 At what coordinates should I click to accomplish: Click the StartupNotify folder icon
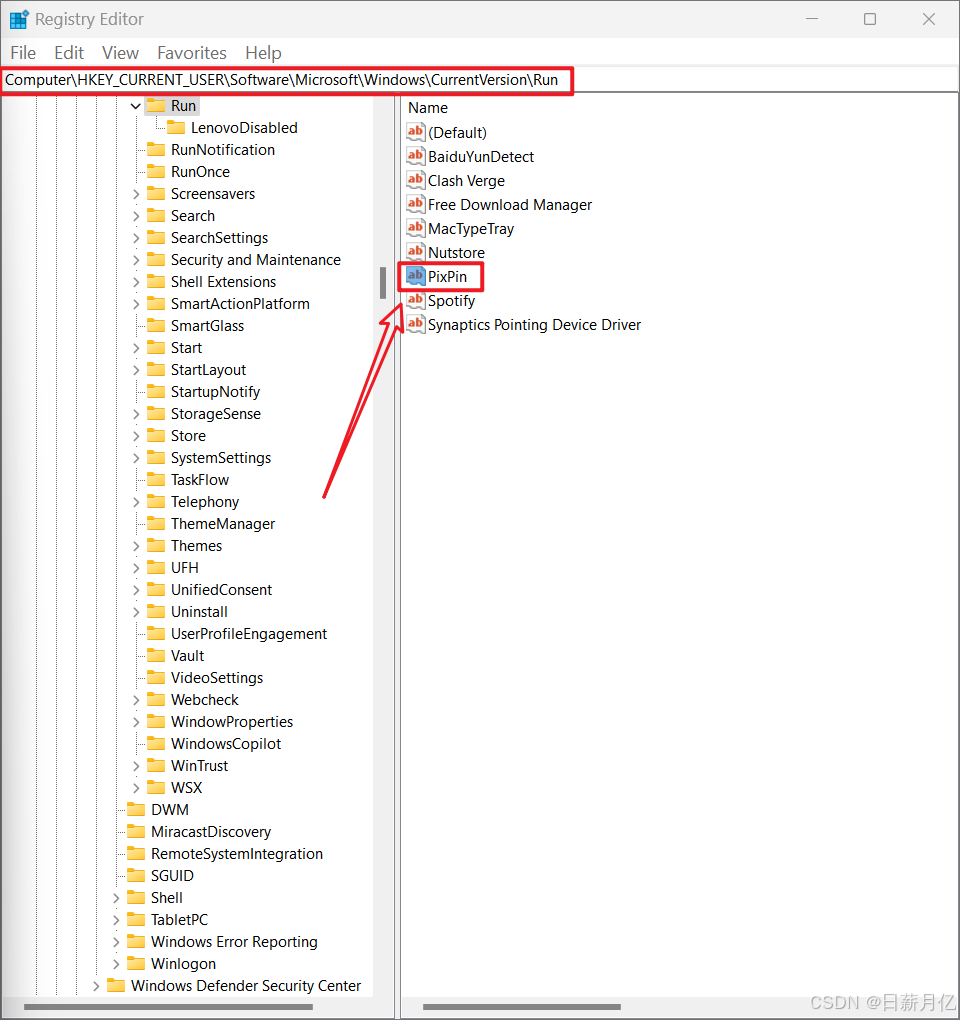(x=155, y=392)
